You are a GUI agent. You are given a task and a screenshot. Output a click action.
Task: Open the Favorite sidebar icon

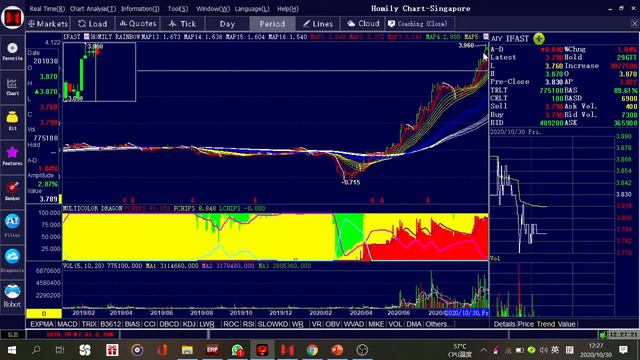(12, 51)
